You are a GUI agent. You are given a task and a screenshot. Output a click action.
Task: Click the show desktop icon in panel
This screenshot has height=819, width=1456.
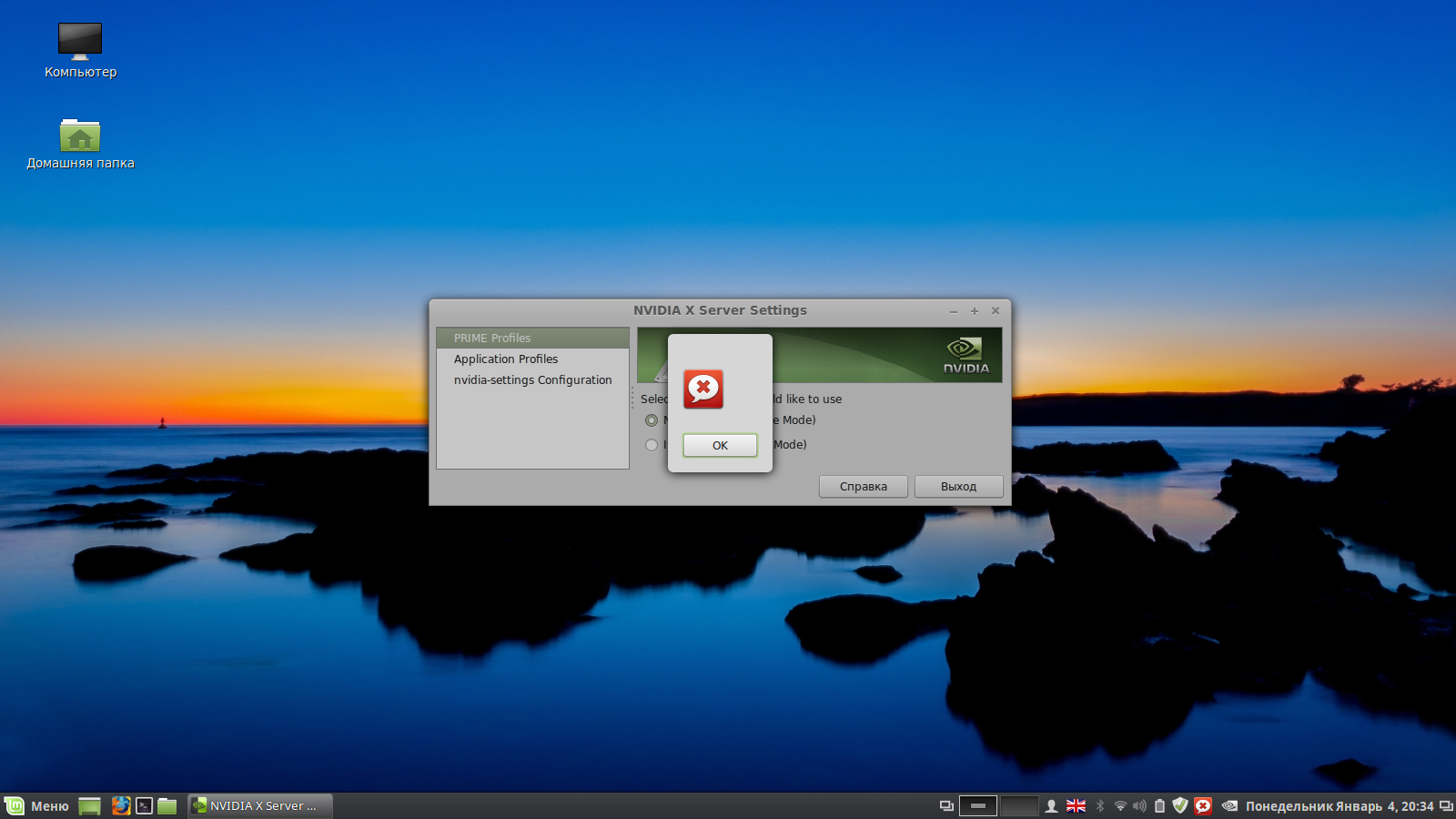(x=89, y=806)
